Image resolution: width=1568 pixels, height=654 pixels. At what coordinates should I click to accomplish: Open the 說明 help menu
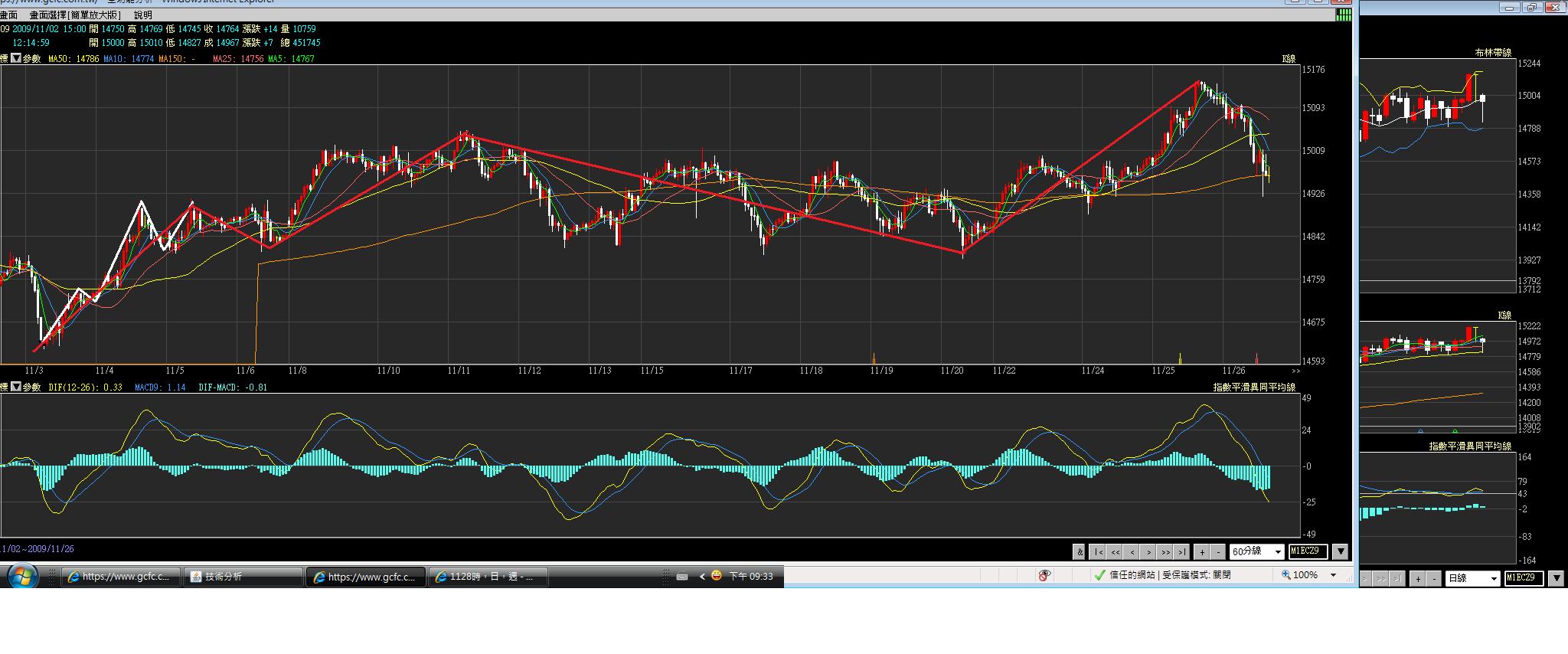click(x=142, y=15)
